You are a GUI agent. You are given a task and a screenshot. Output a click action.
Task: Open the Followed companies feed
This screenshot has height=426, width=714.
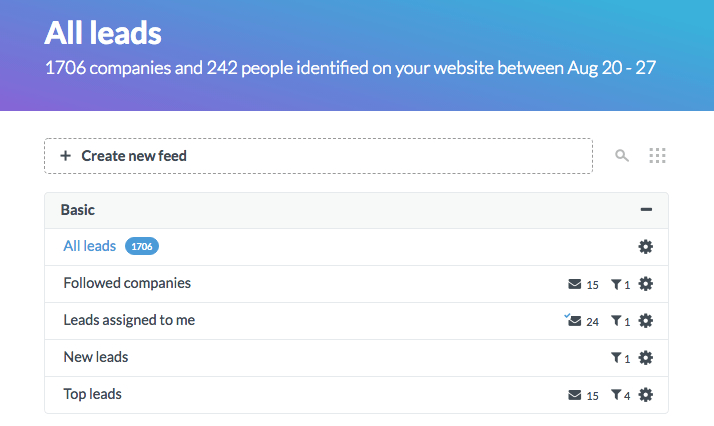coord(127,283)
